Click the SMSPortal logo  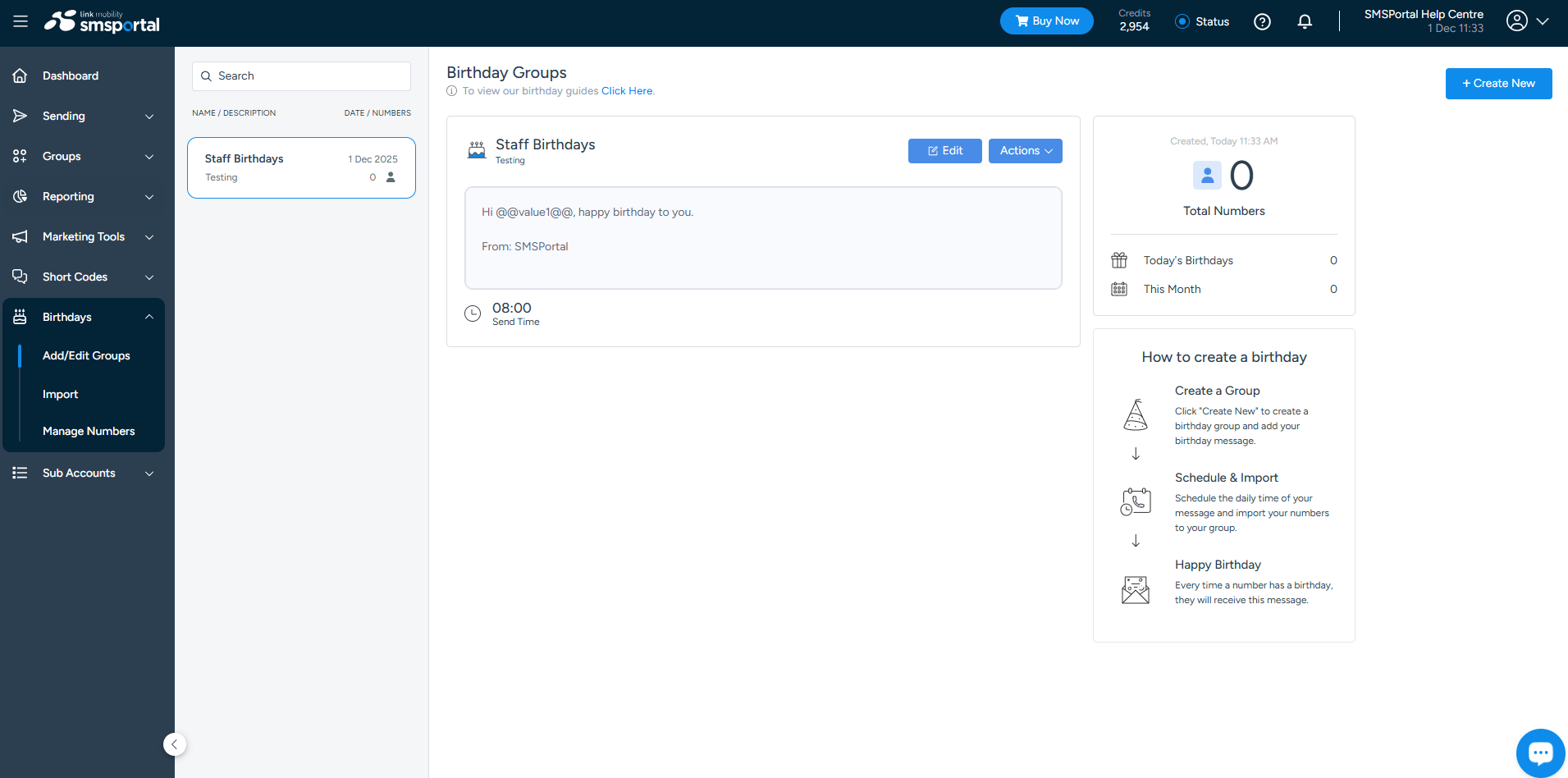coord(102,22)
